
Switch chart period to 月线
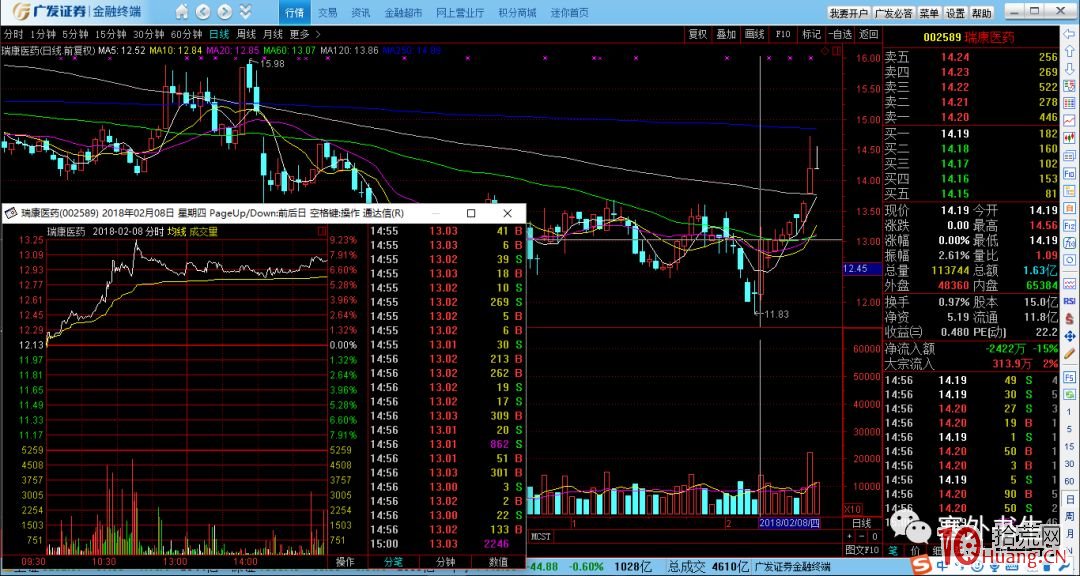[x=273, y=34]
